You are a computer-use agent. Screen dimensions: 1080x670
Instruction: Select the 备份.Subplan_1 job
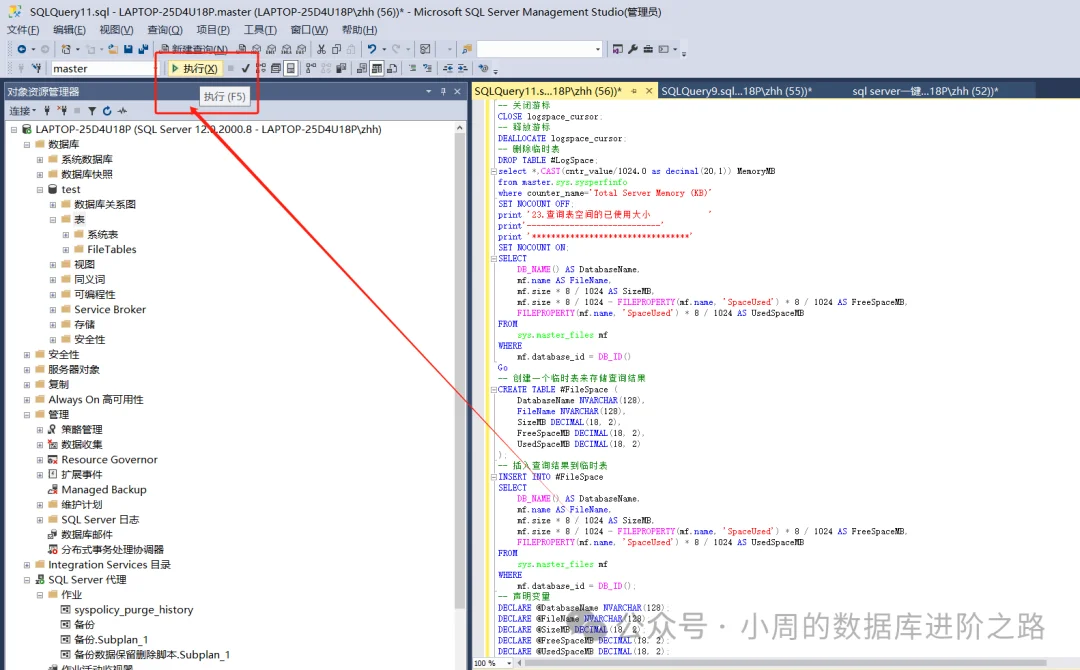coord(111,640)
